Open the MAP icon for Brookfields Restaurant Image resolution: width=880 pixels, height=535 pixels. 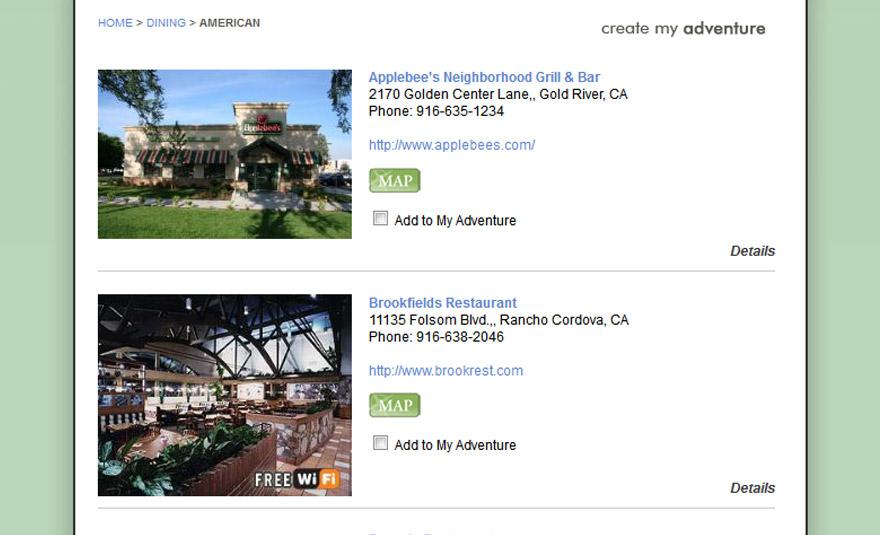tap(395, 405)
